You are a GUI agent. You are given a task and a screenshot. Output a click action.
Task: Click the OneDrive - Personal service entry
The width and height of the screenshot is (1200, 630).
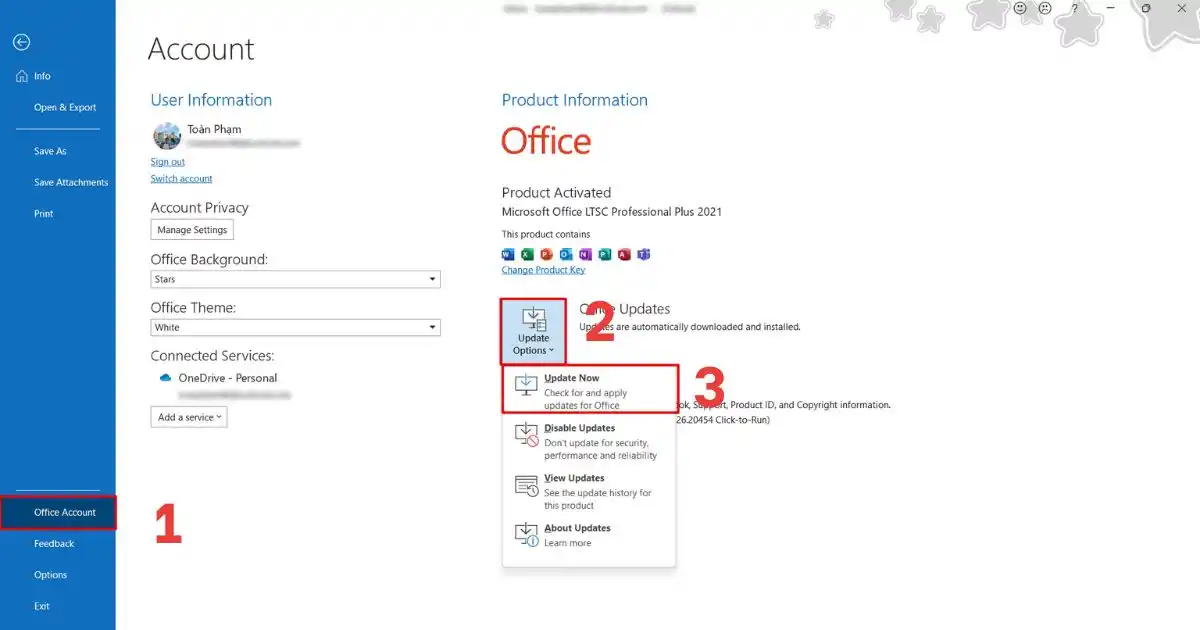[228, 378]
